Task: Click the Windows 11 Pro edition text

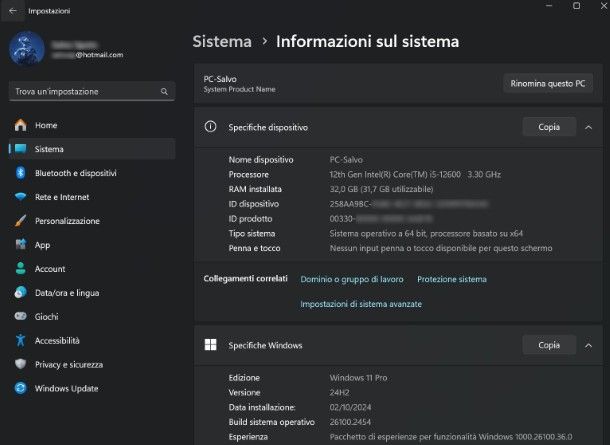Action: 358,378
